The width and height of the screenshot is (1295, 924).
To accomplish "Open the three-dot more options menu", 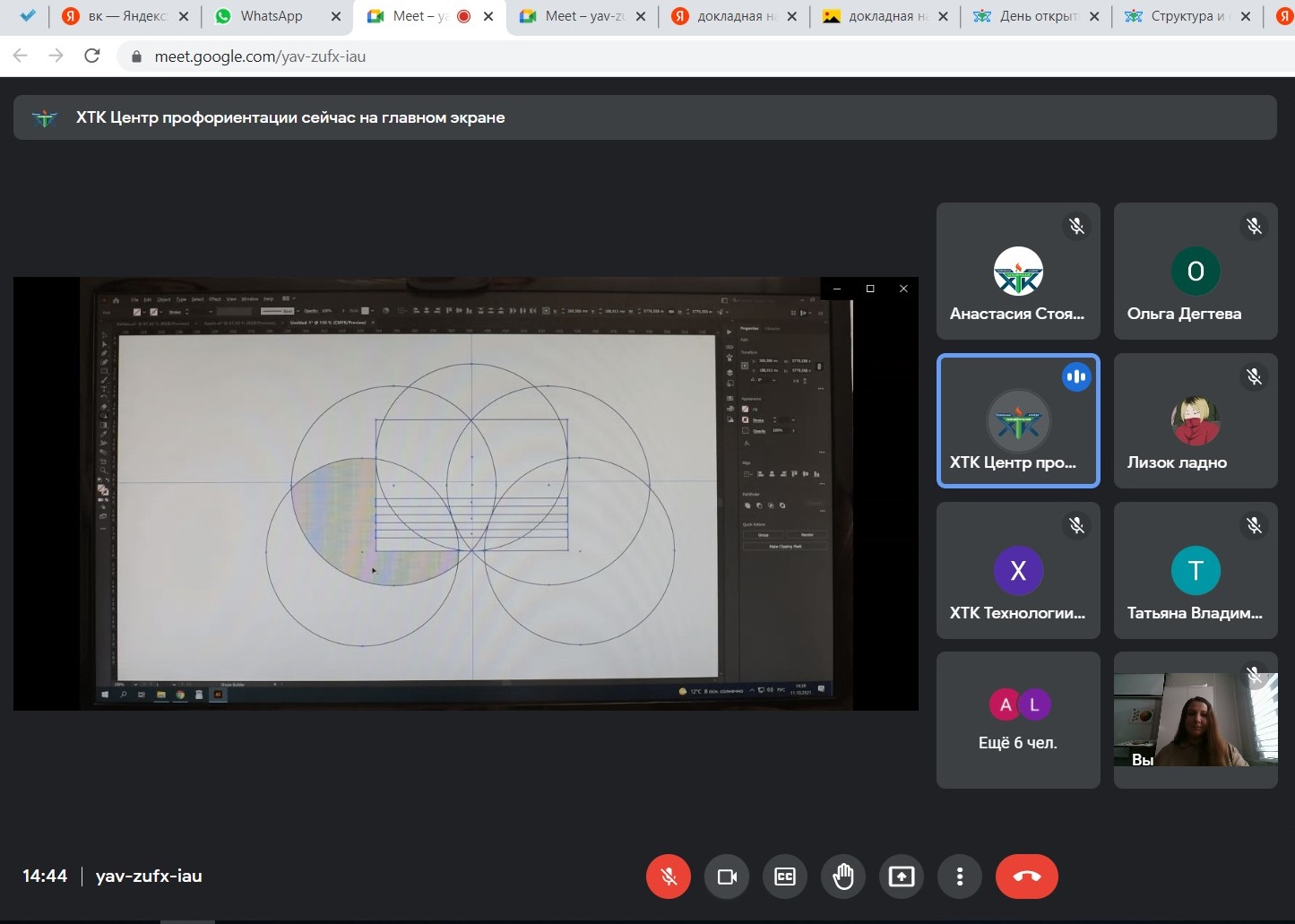I will 960,877.
